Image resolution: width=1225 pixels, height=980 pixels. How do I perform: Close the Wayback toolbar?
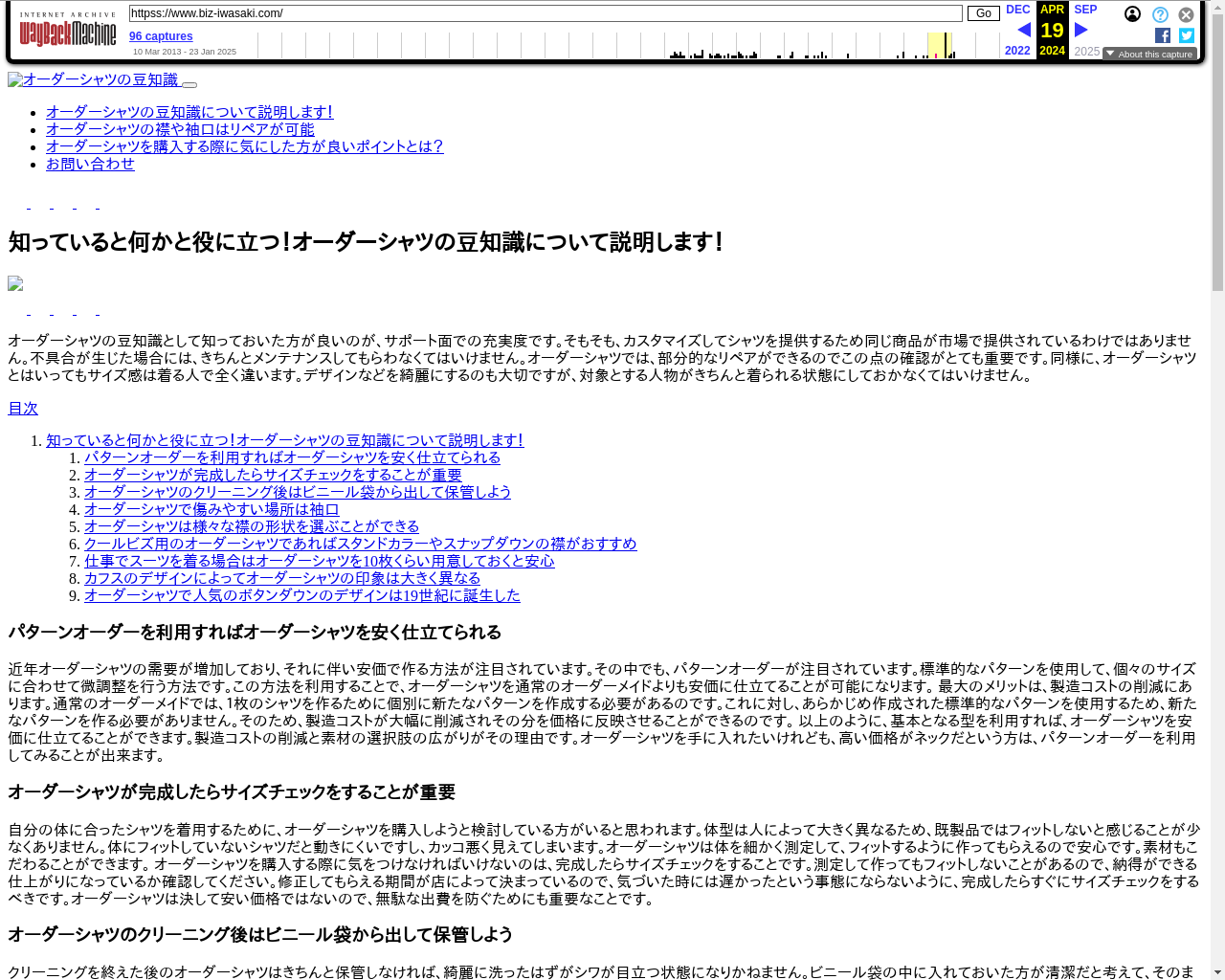click(x=1186, y=15)
